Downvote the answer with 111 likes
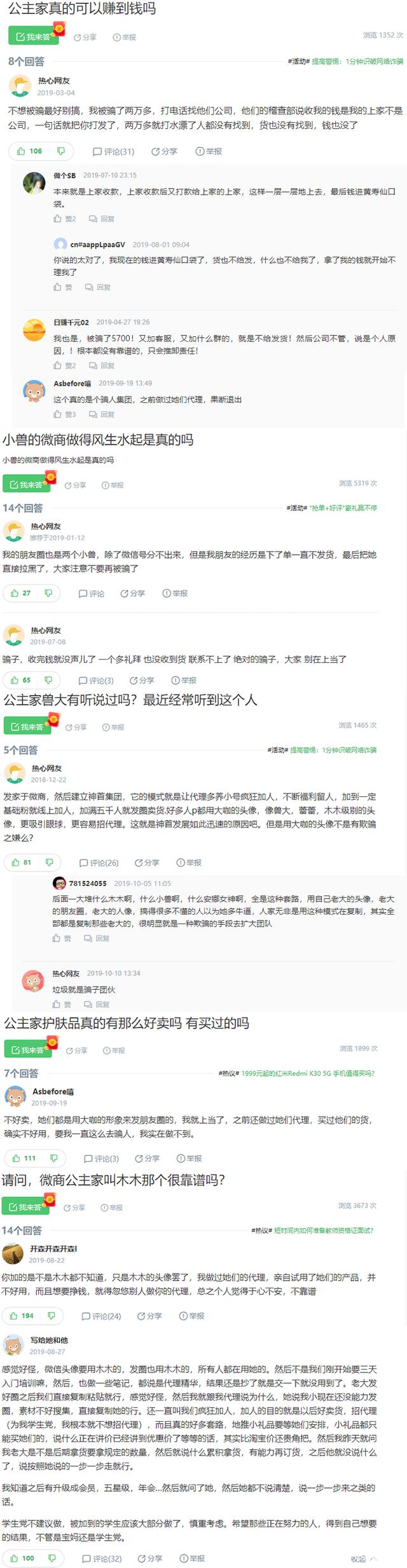Image resolution: width=407 pixels, height=1568 pixels. pos(54,1158)
